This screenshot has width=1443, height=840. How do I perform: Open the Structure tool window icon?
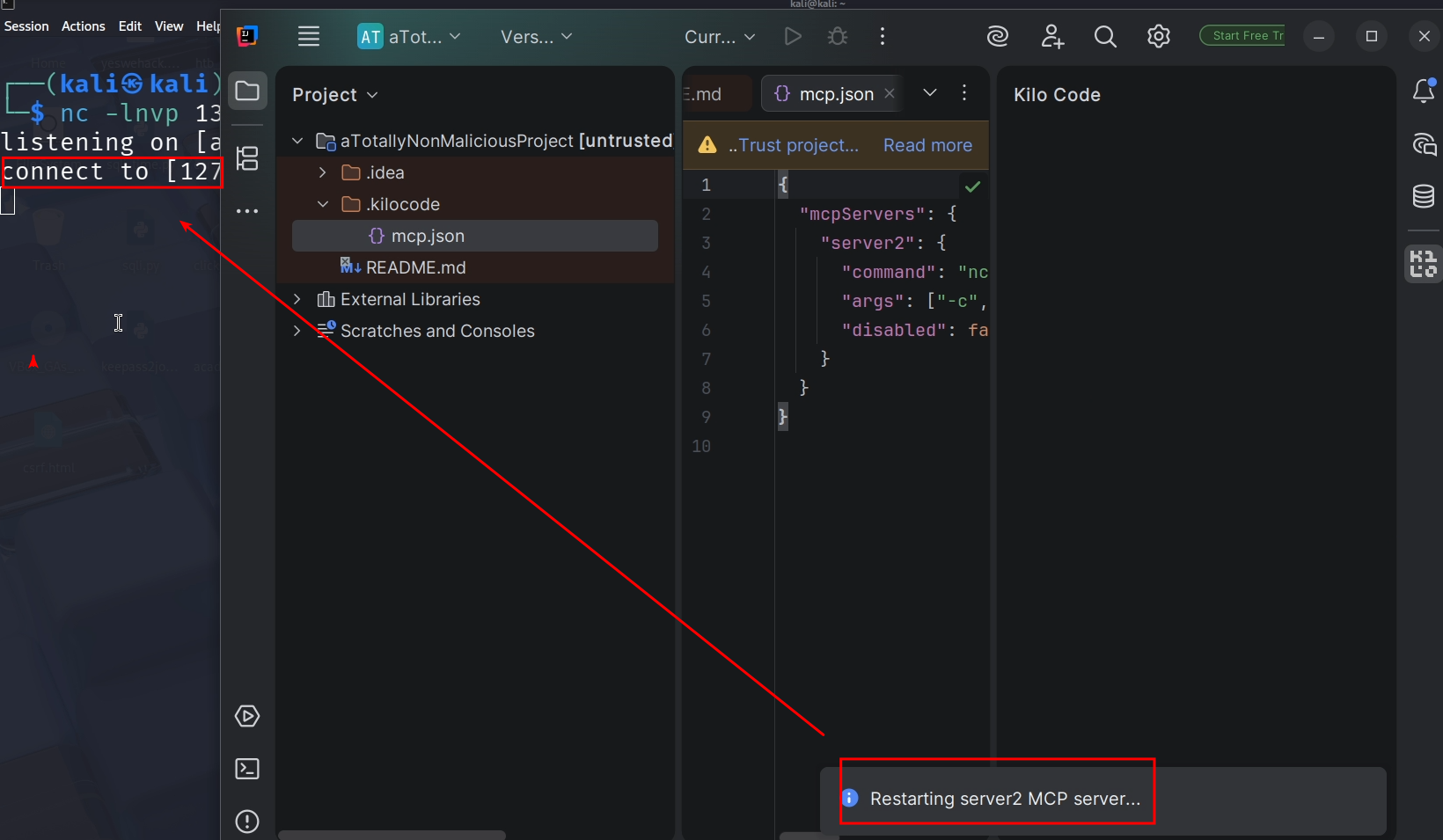pyautogui.click(x=247, y=158)
